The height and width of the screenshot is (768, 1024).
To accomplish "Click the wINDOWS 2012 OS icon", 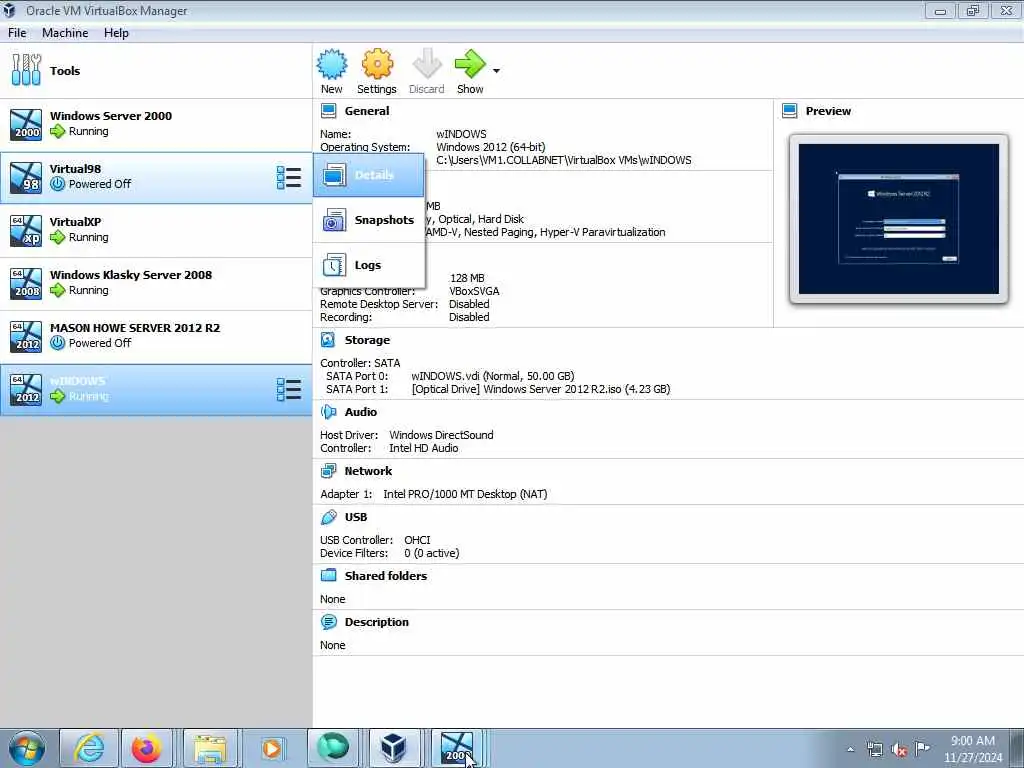I will 26,389.
